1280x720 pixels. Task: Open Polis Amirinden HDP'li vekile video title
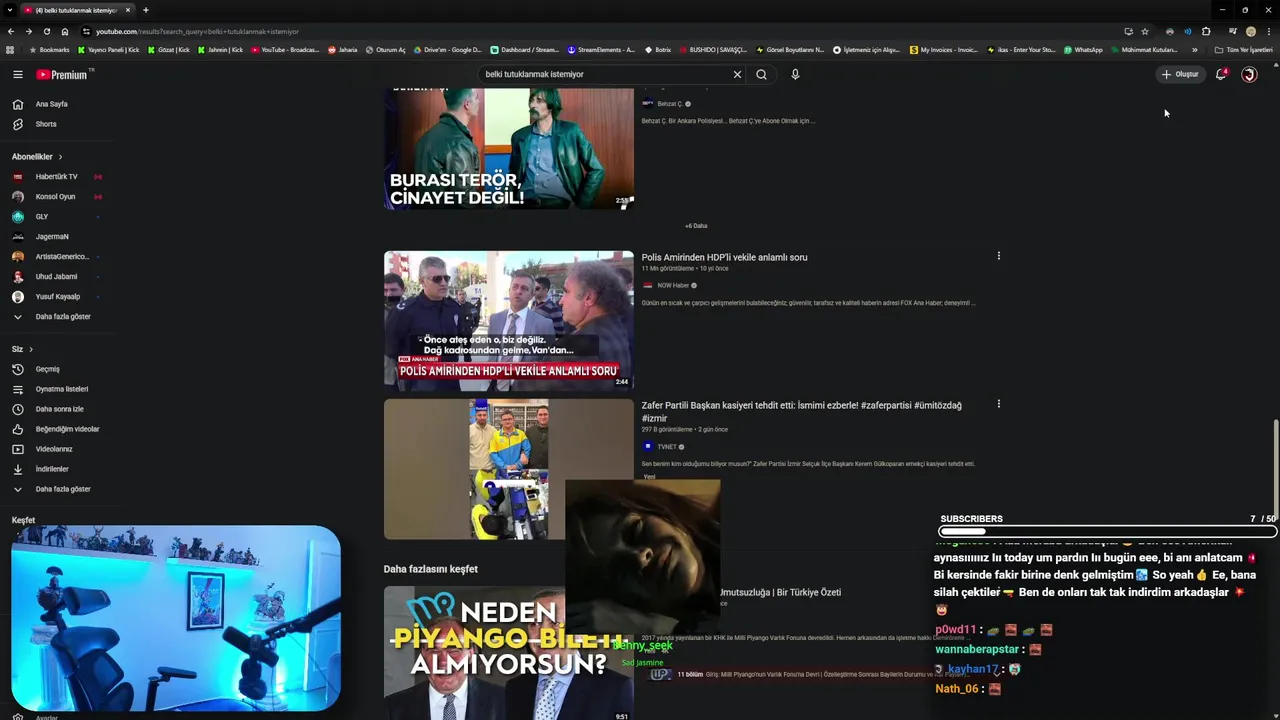tap(724, 257)
